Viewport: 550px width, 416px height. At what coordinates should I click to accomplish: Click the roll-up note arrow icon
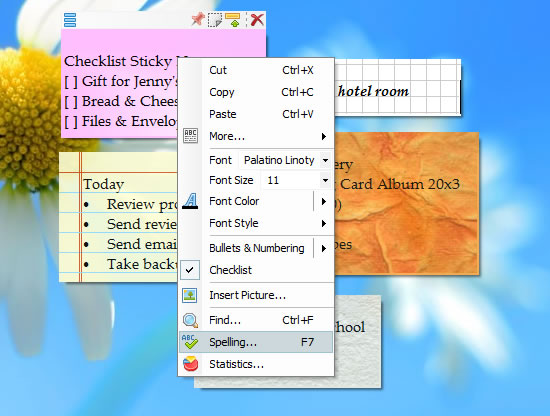click(x=233, y=20)
